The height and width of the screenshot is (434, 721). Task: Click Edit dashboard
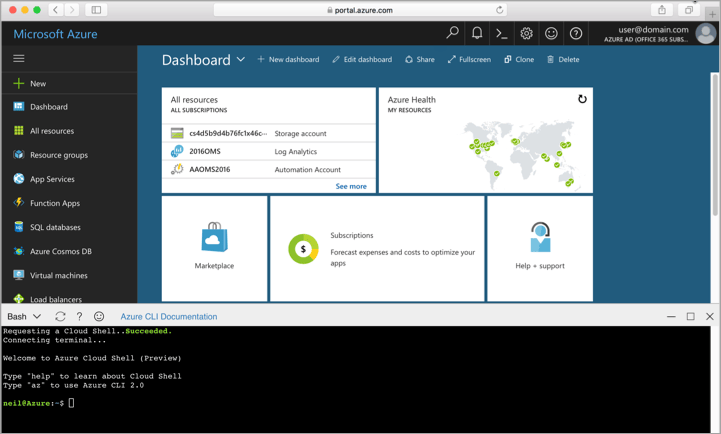click(362, 60)
